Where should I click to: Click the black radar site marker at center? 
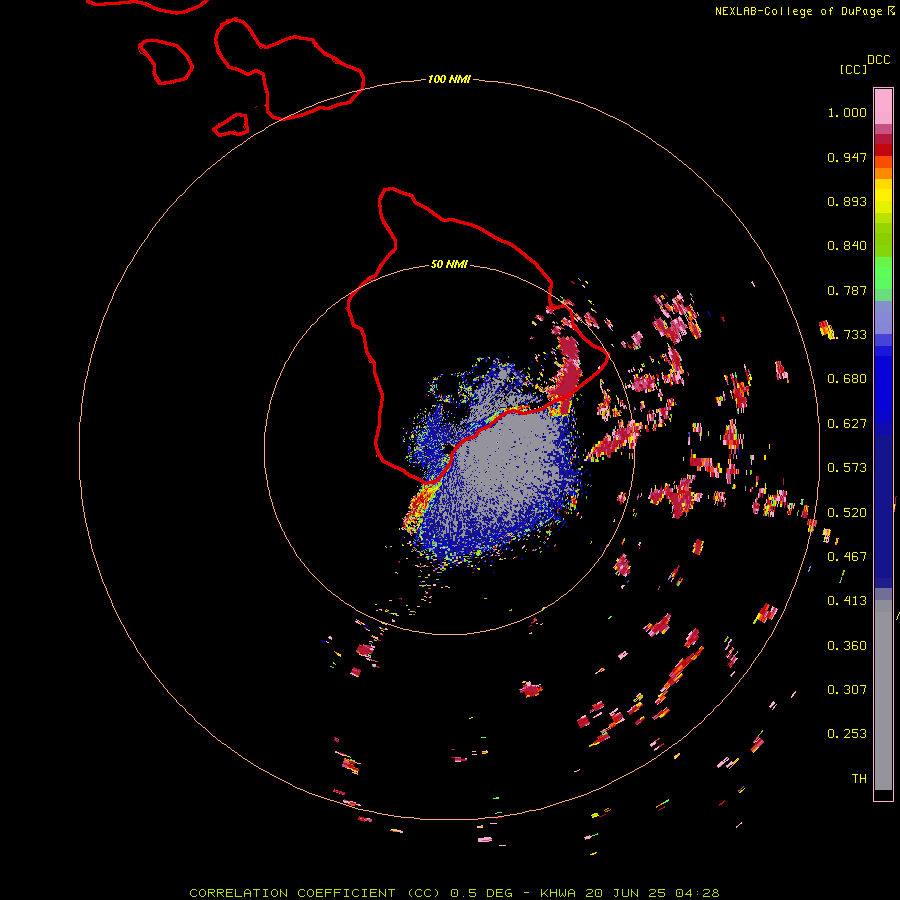coord(448,448)
